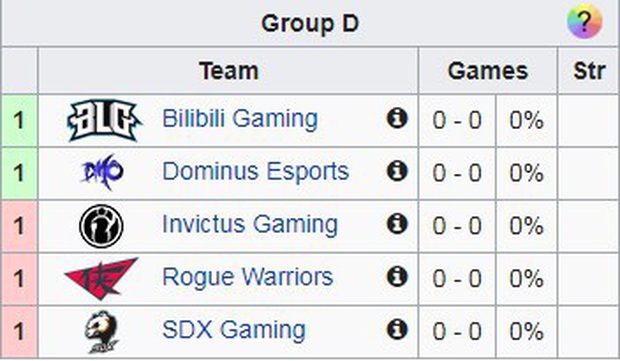Select the Team column header
Image resolution: width=620 pixels, height=361 pixels.
coord(228,71)
